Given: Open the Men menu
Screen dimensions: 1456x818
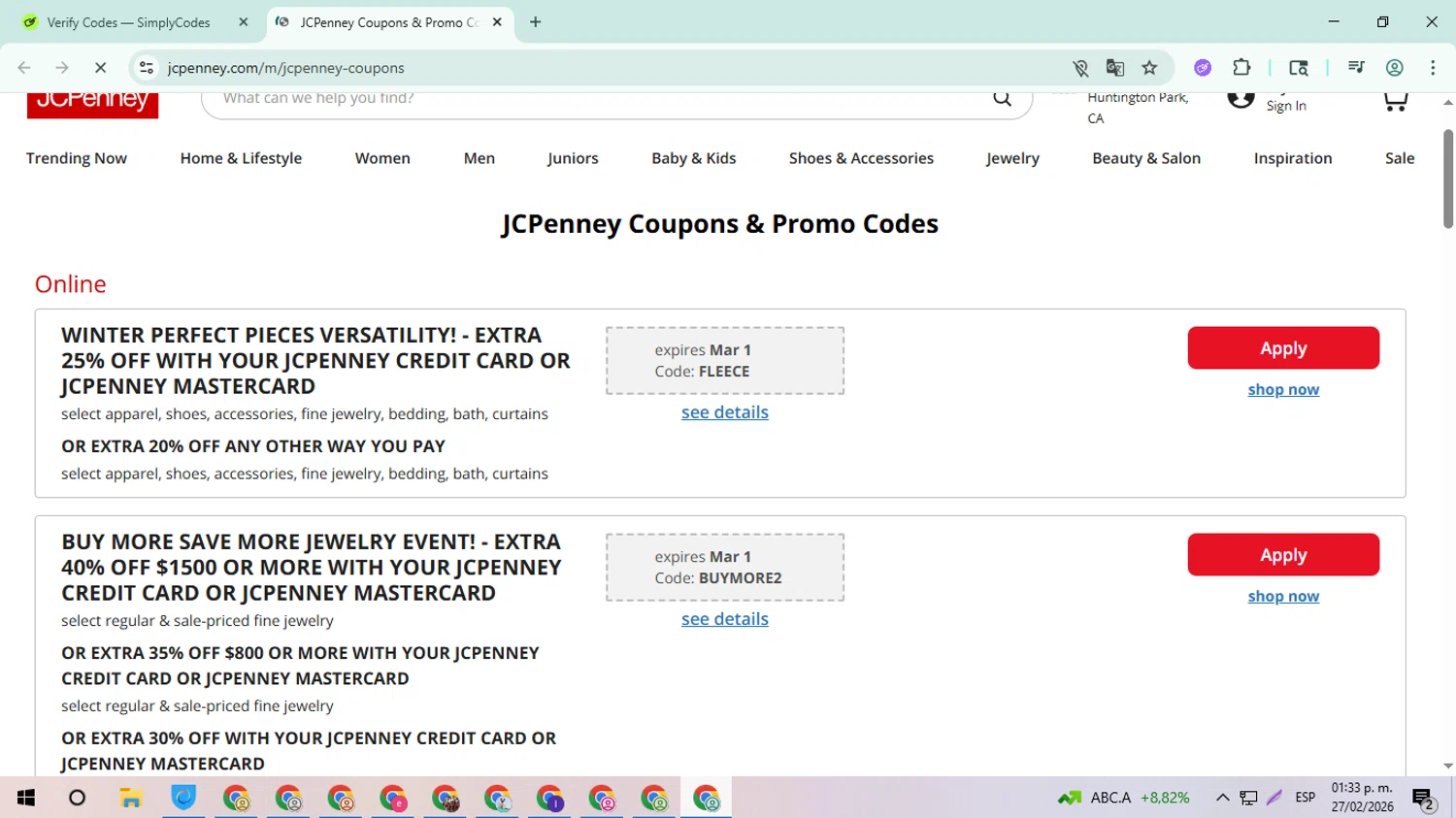Looking at the screenshot, I should click(480, 158).
